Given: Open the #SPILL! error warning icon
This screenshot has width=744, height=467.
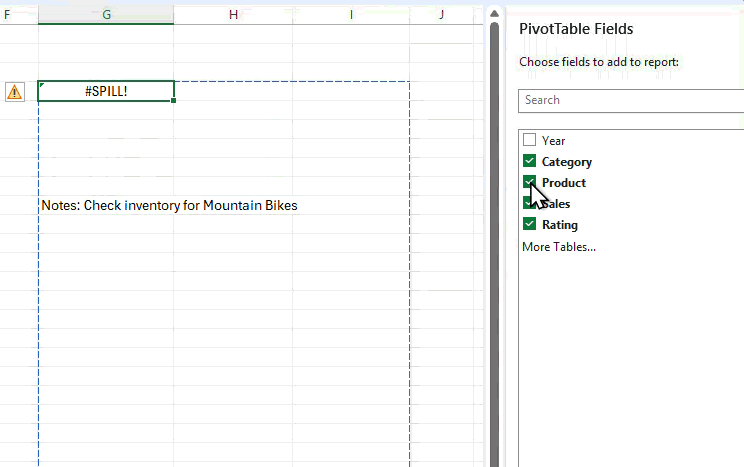Looking at the screenshot, I should point(15,92).
